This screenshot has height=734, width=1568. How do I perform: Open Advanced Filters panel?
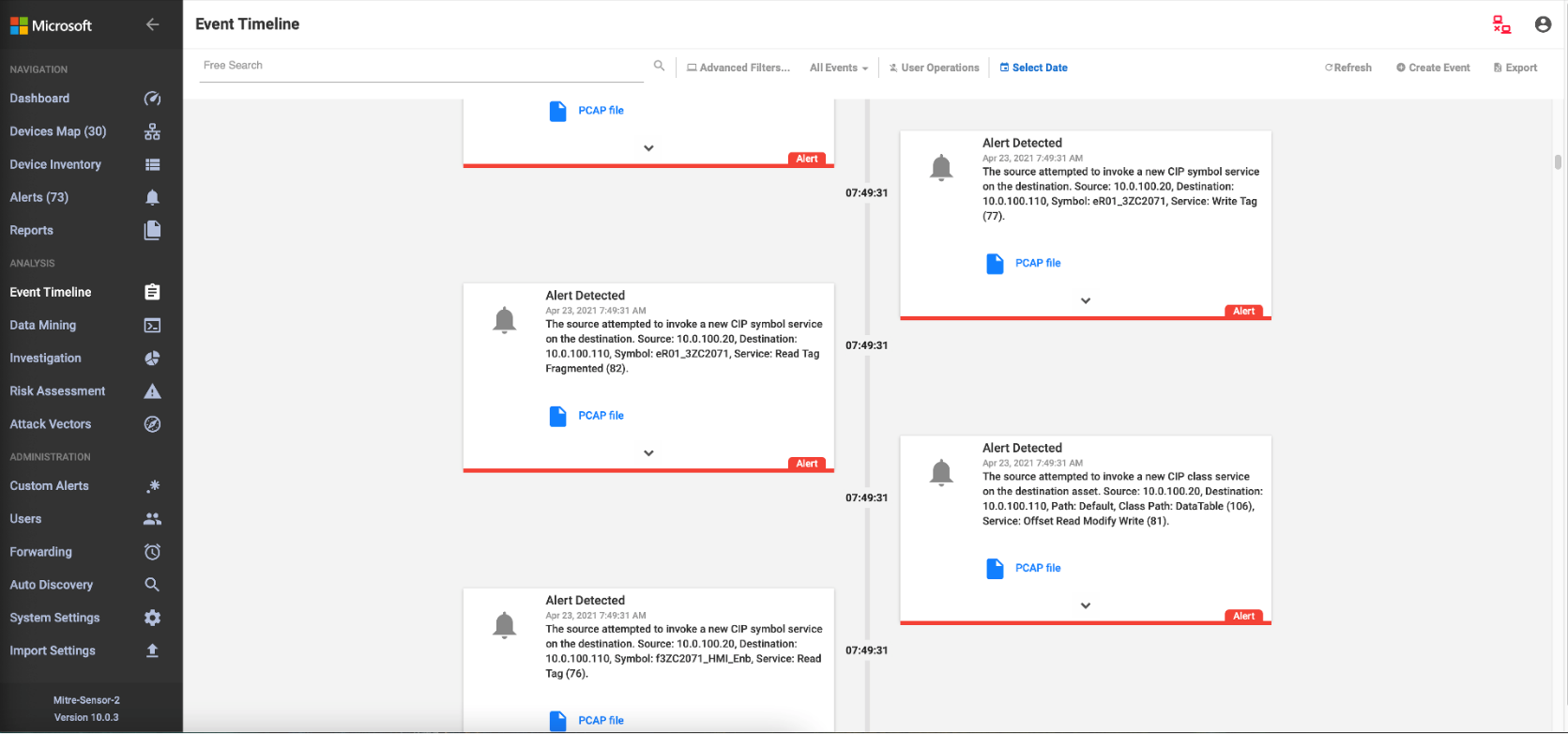point(738,68)
